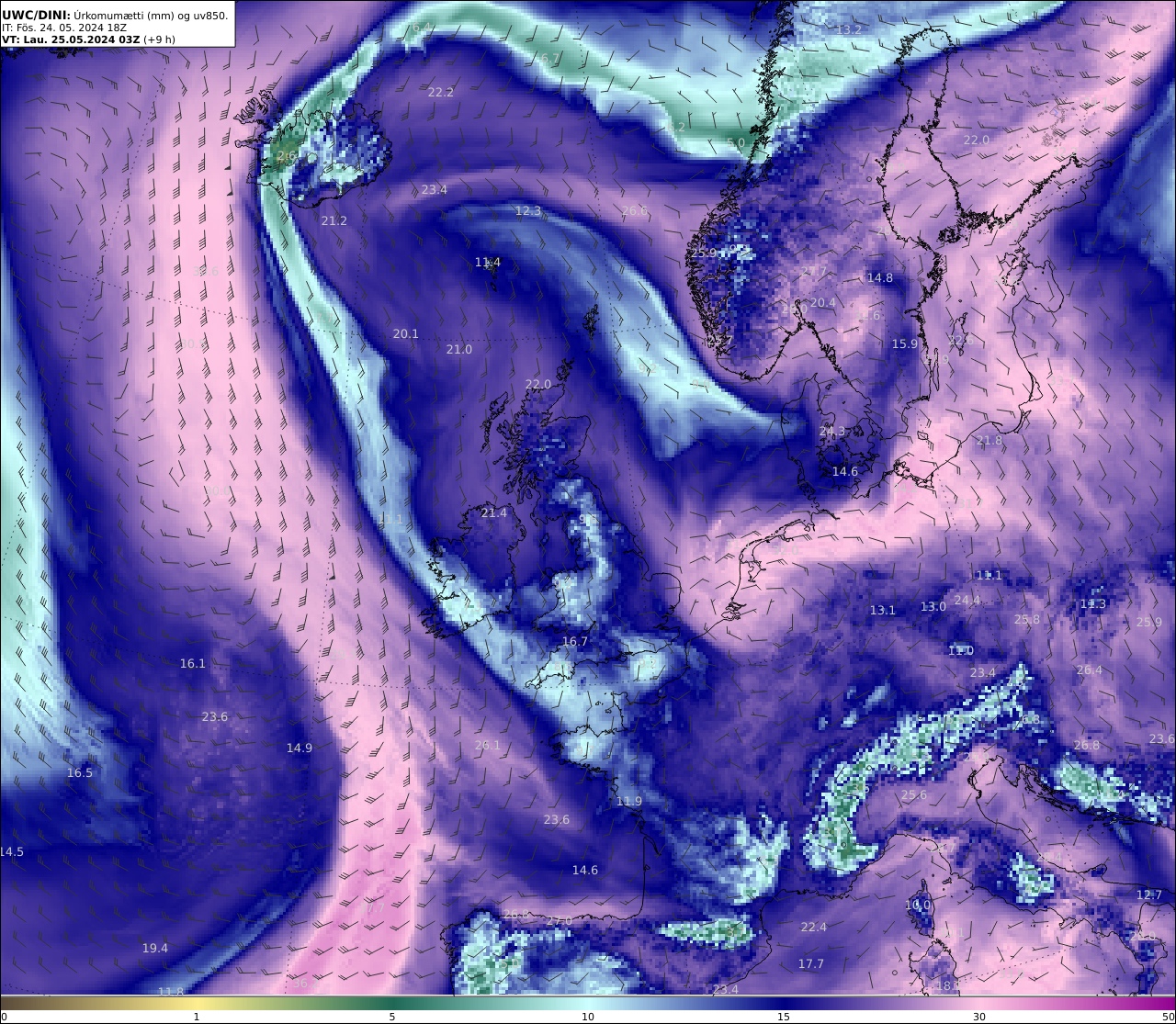
Task: Click the 13.0 value label
Action: click(933, 607)
